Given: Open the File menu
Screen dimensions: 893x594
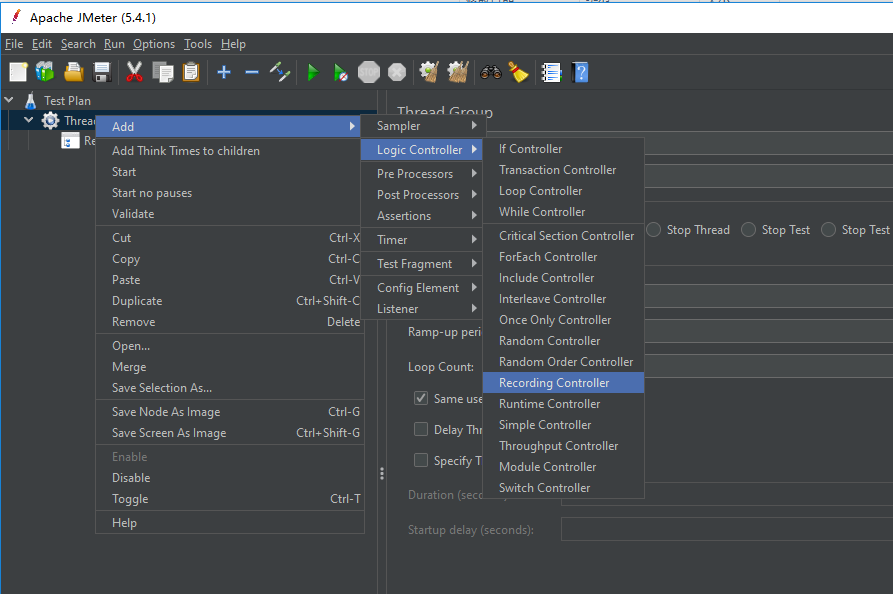Looking at the screenshot, I should tap(14, 44).
